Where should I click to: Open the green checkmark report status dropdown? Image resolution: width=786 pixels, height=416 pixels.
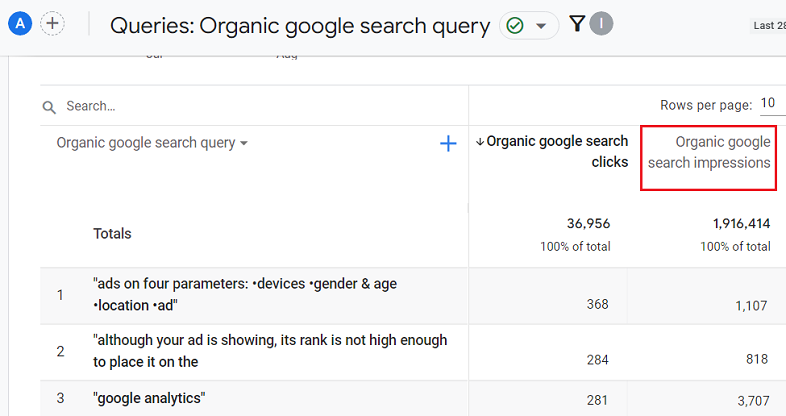529,25
